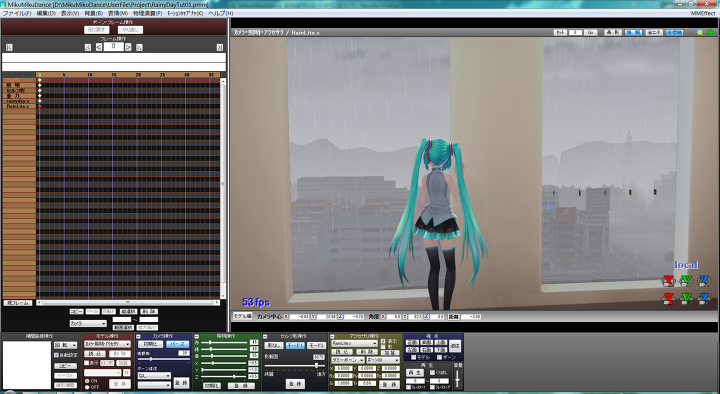The width and height of the screenshot is (720, 394).
Task: Open timeline range selection dropdown
Action: [x=88, y=324]
